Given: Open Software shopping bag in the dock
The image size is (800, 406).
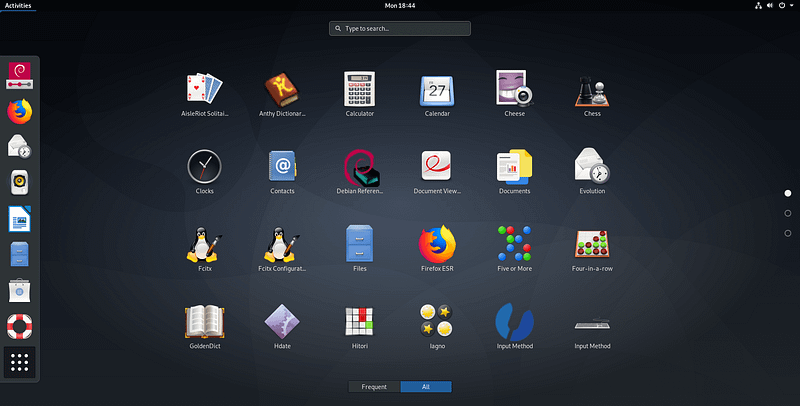Looking at the screenshot, I should [x=19, y=290].
